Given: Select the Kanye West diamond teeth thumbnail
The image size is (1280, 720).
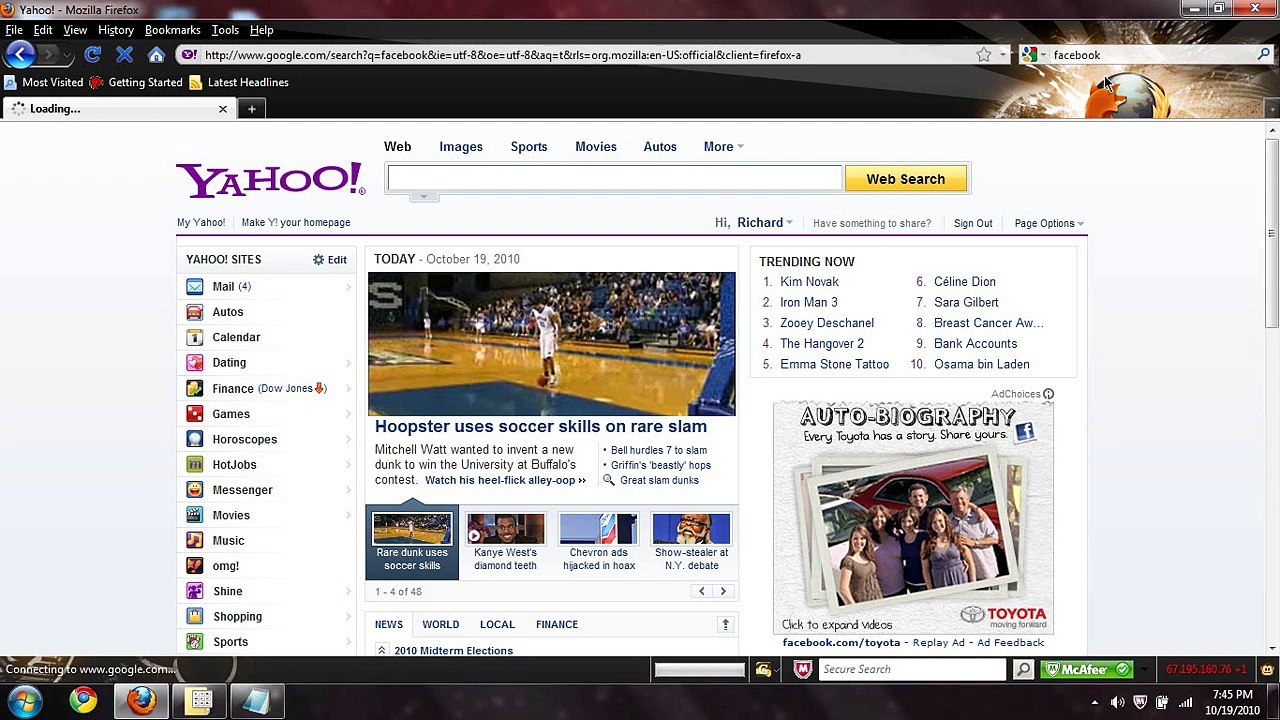Looking at the screenshot, I should (505, 530).
